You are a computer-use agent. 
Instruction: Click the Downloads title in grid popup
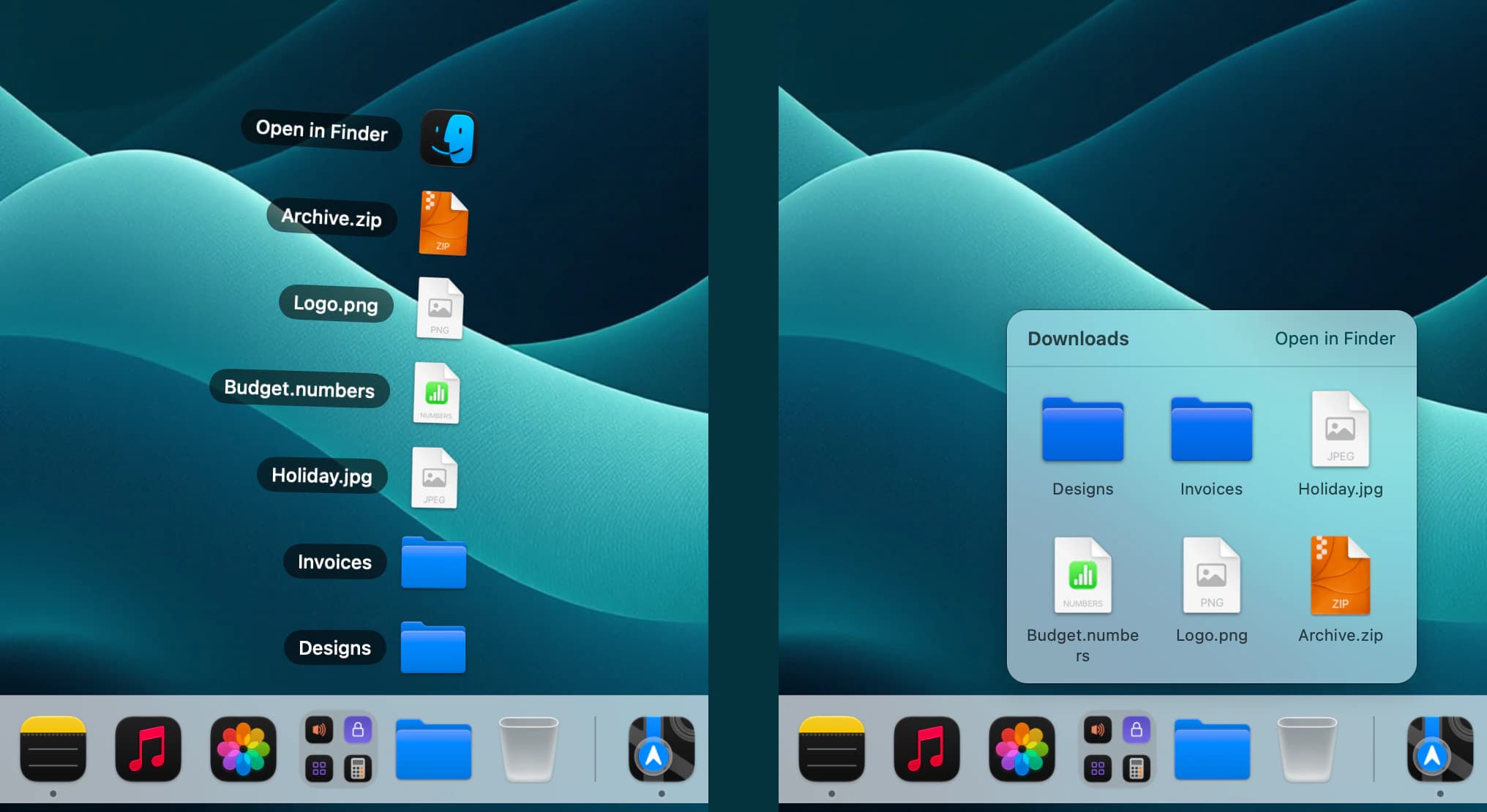point(1078,339)
